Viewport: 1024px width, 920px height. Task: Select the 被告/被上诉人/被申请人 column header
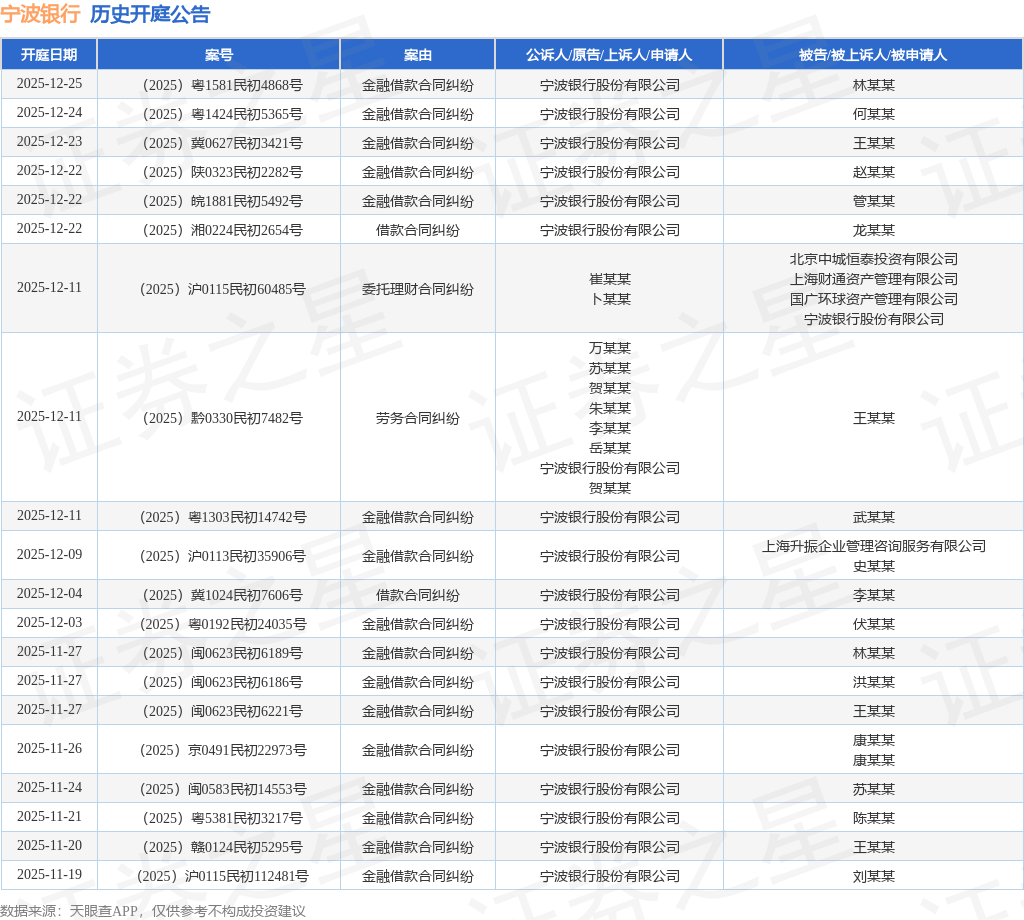coord(873,55)
